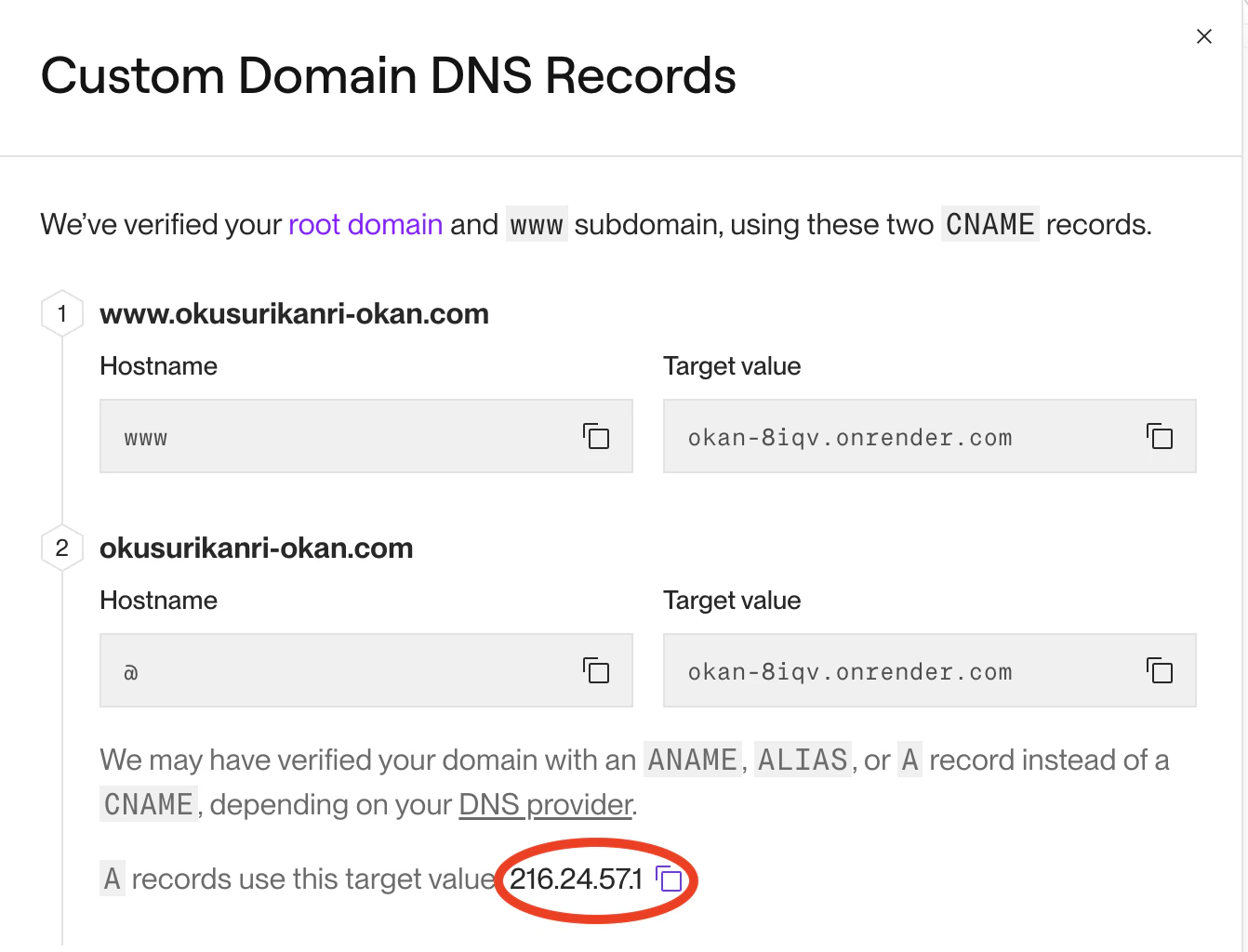This screenshot has width=1248, height=952.
Task: Copy target value for www.okusurikanri-okan.com
Action: pyautogui.click(x=1160, y=436)
